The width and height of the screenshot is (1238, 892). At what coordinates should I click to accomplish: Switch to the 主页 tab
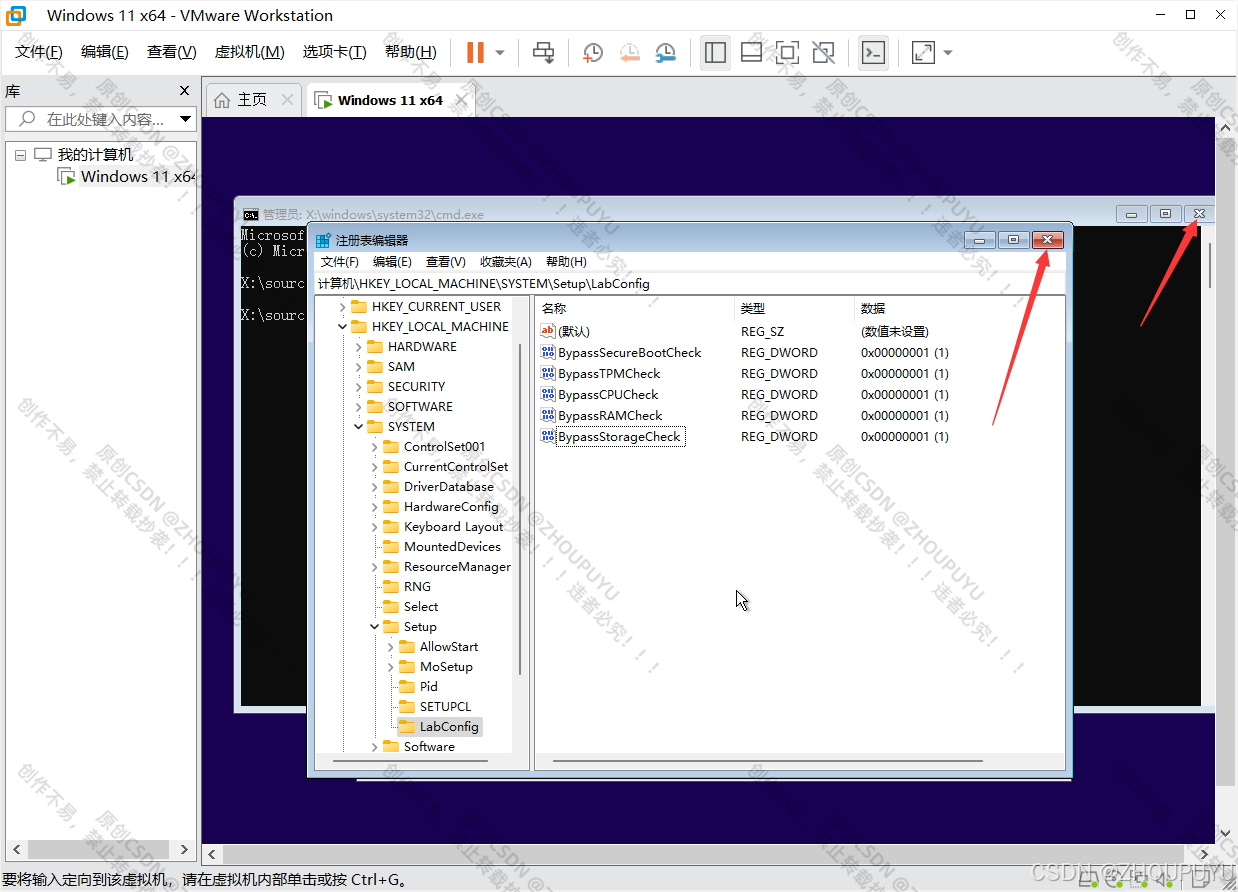point(252,100)
